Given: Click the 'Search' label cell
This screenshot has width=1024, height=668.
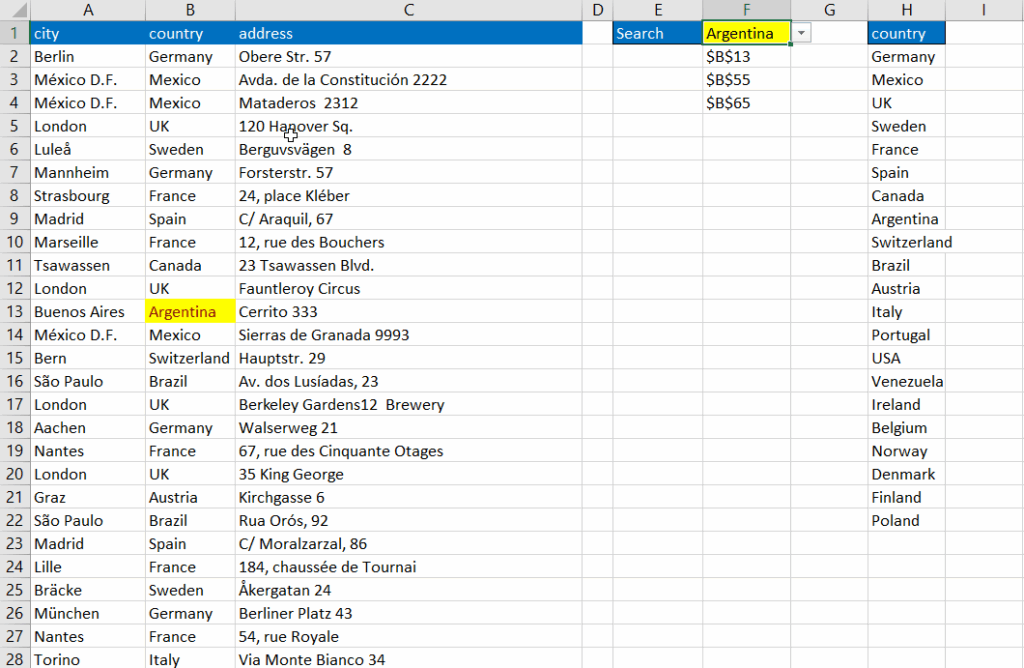Looking at the screenshot, I should [658, 33].
